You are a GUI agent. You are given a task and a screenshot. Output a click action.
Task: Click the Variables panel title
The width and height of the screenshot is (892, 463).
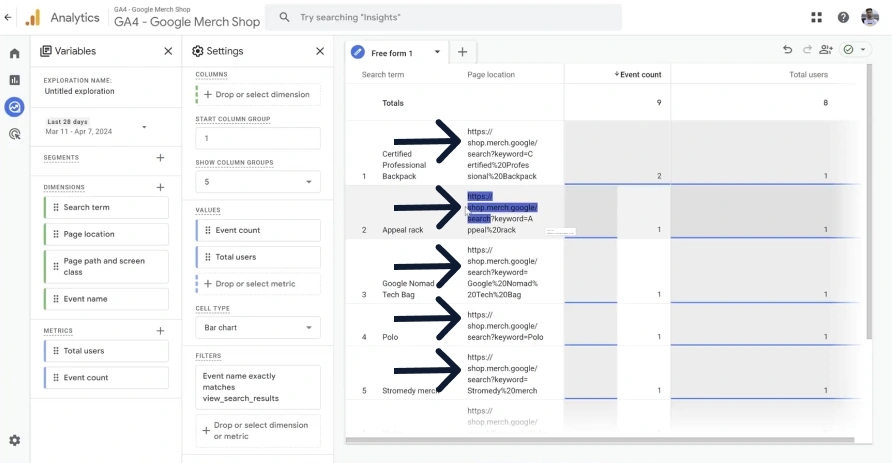tap(75, 51)
